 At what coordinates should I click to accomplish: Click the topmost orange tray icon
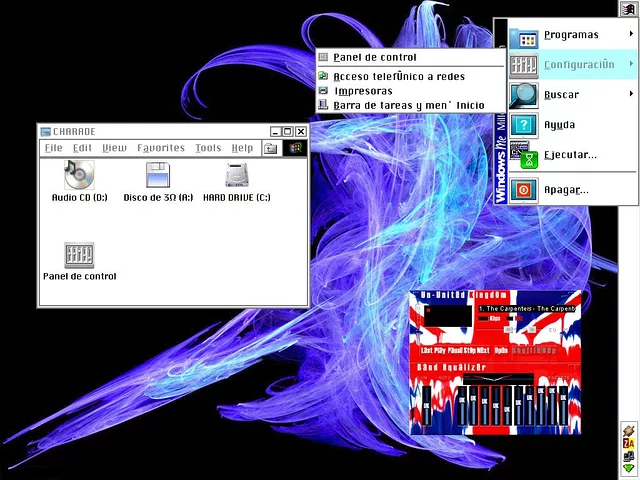(629, 431)
